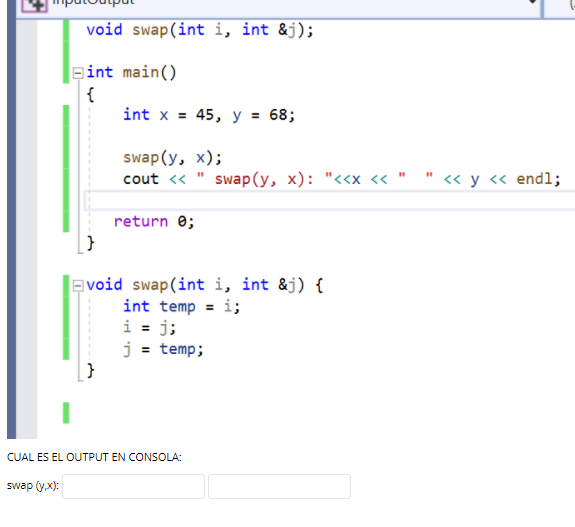Collapse the int main() function block
Image resolution: width=575 pixels, height=527 pixels.
point(77,73)
